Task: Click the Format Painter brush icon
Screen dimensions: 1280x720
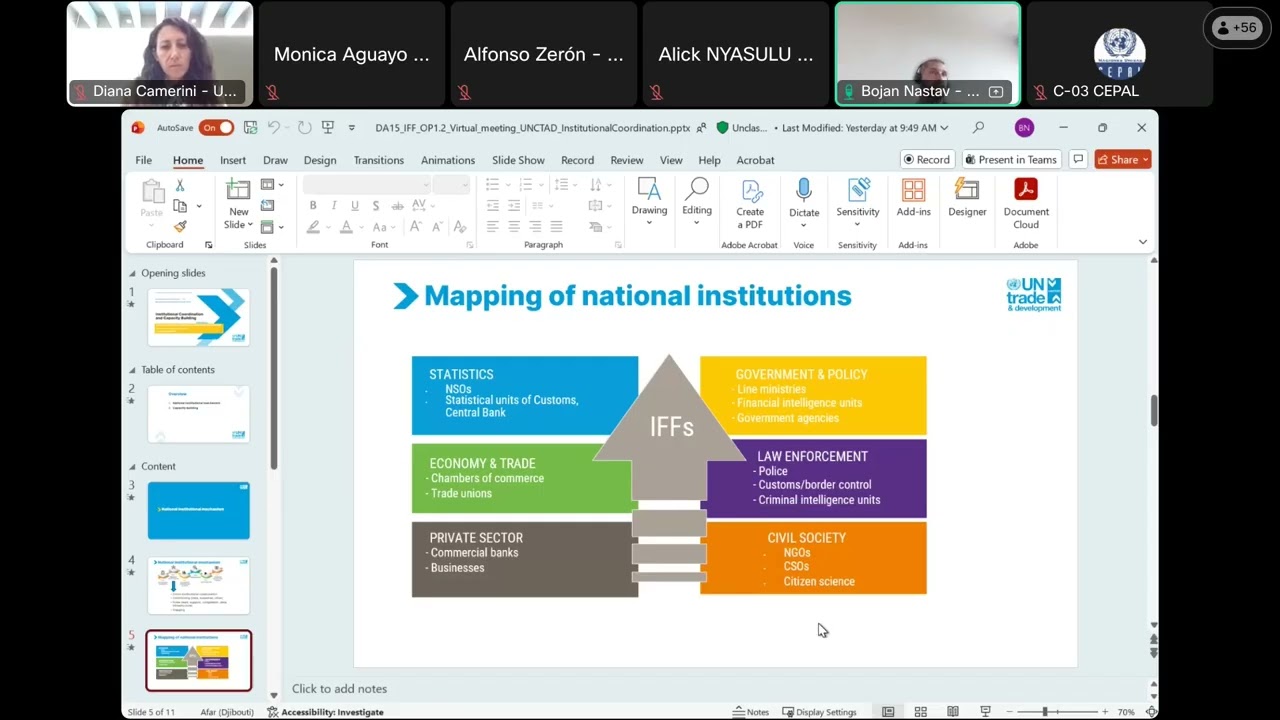Action: 180,226
